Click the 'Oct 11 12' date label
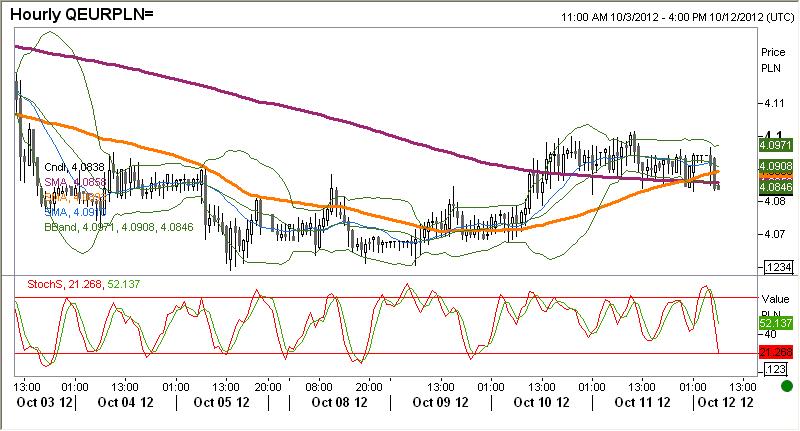800x431 pixels. (642, 402)
